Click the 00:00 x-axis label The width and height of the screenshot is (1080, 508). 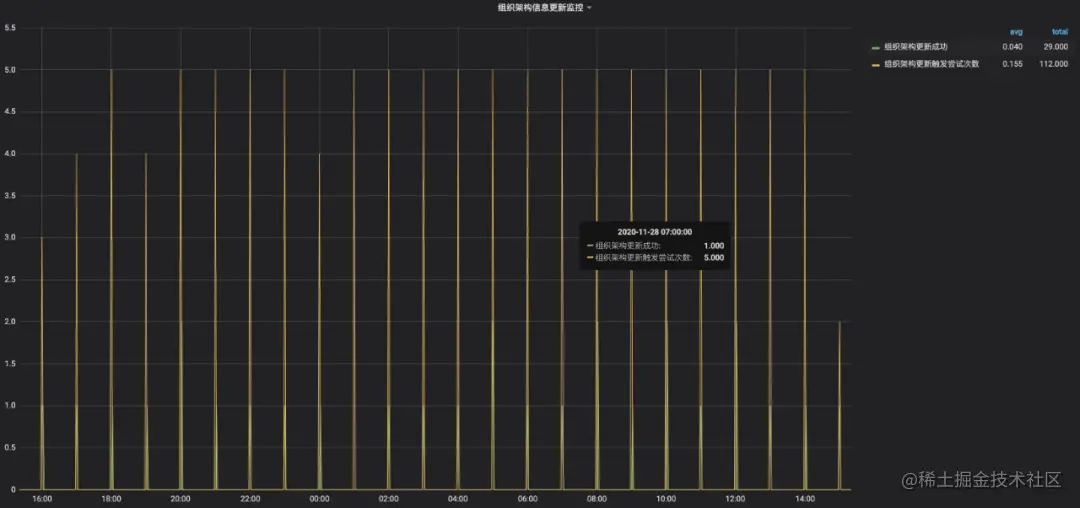tap(320, 499)
